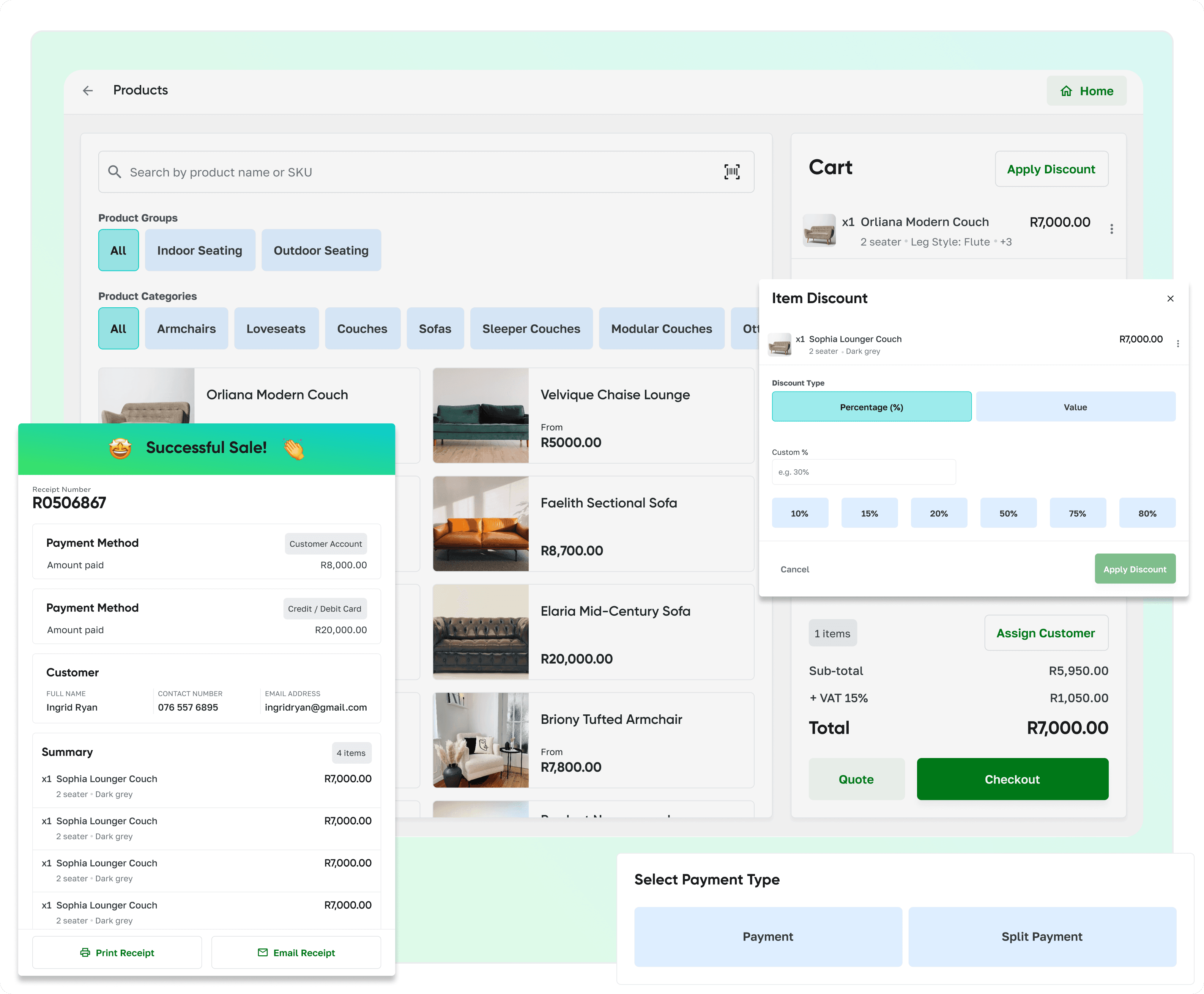This screenshot has width=1204, height=994.
Task: Click the Custom % input field
Action: (863, 472)
